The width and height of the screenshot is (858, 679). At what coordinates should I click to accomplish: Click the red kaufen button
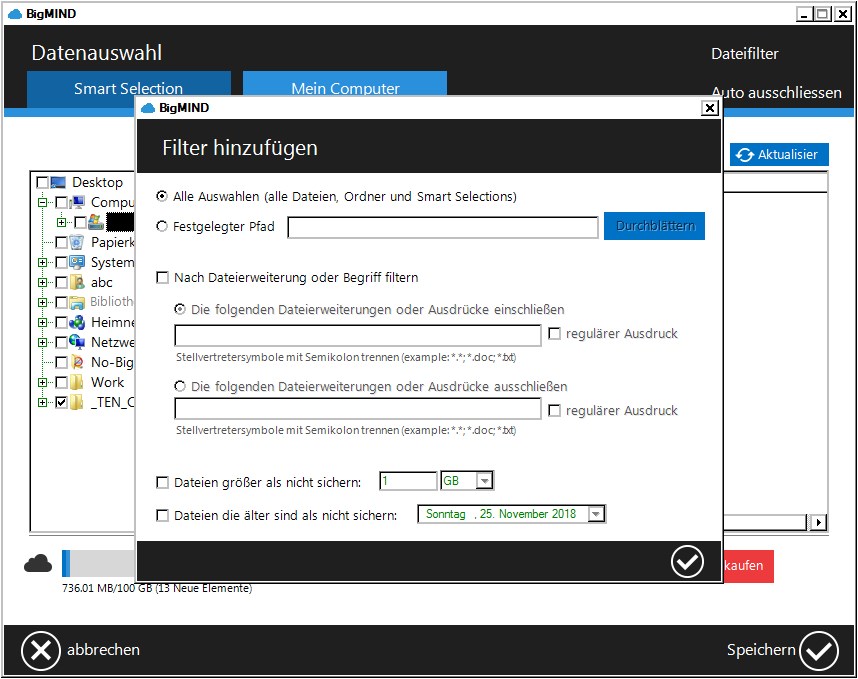click(x=747, y=566)
